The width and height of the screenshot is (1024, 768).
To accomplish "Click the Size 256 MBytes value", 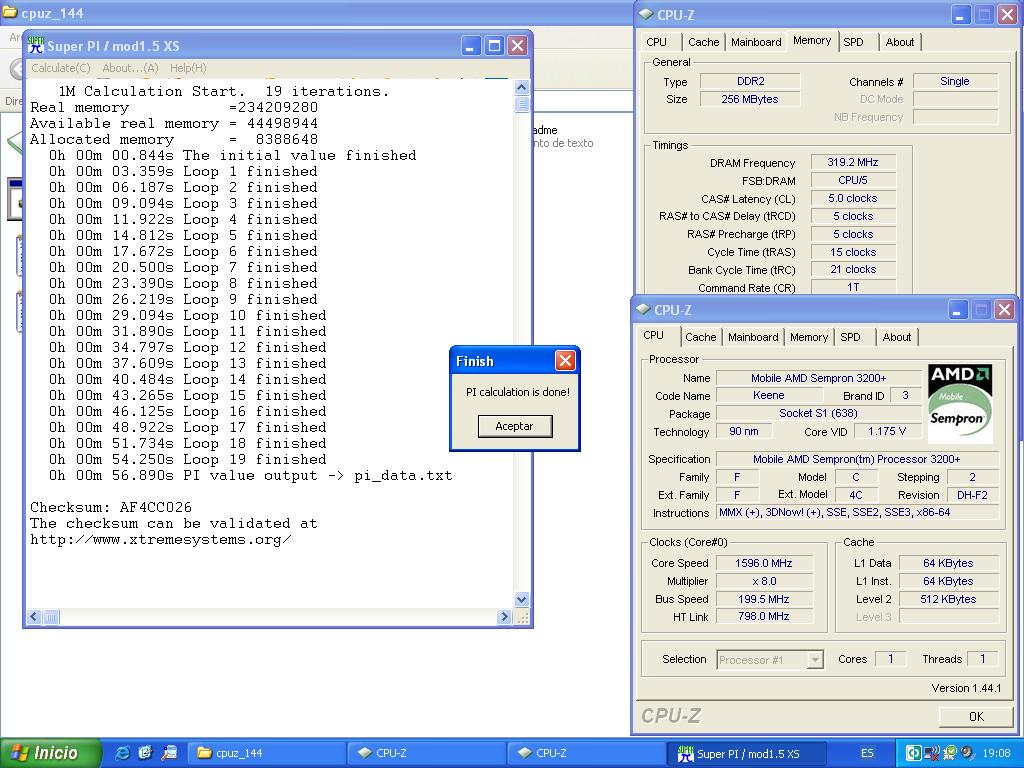I will coord(750,99).
